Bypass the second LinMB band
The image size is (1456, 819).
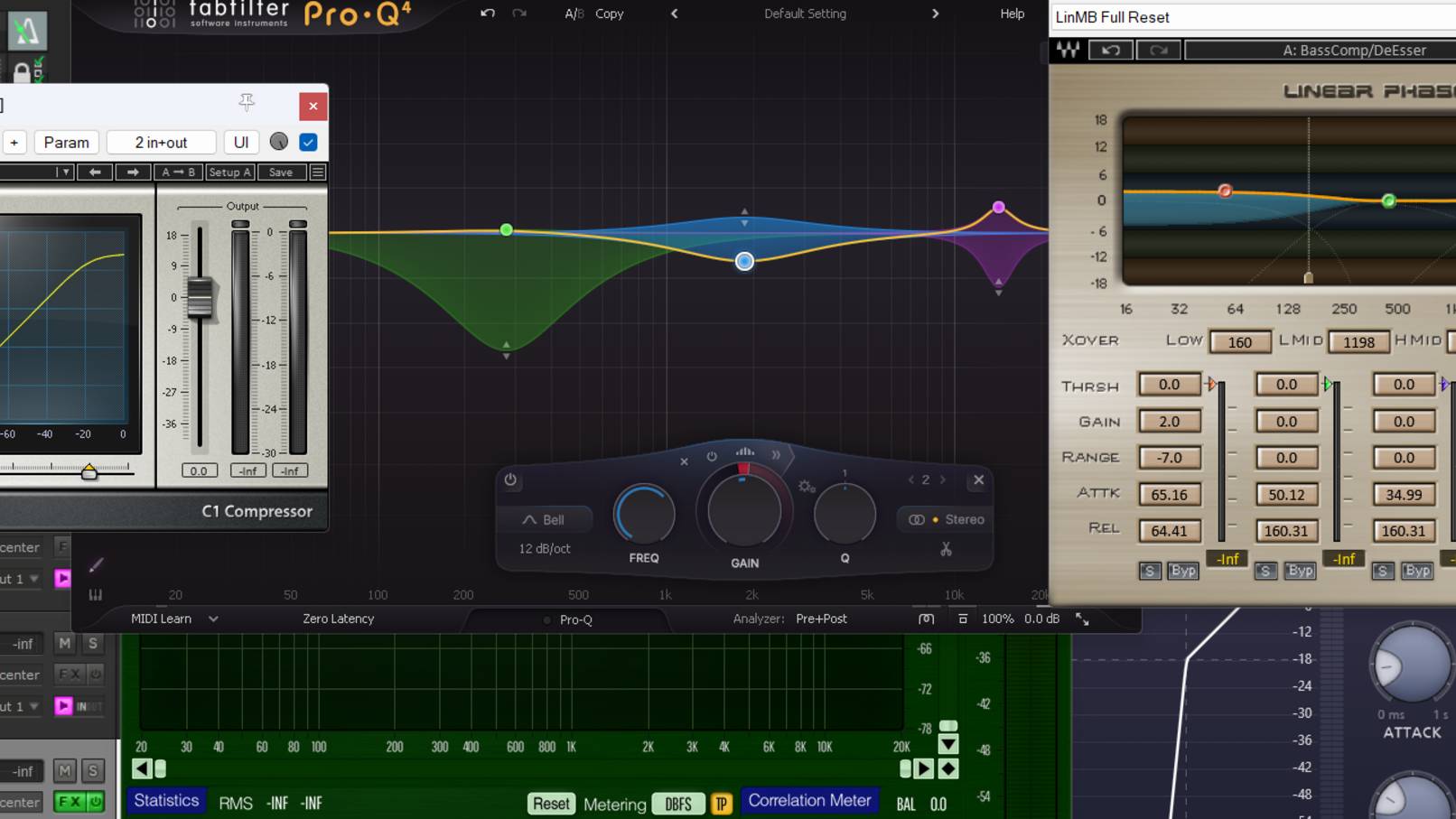coord(1300,571)
